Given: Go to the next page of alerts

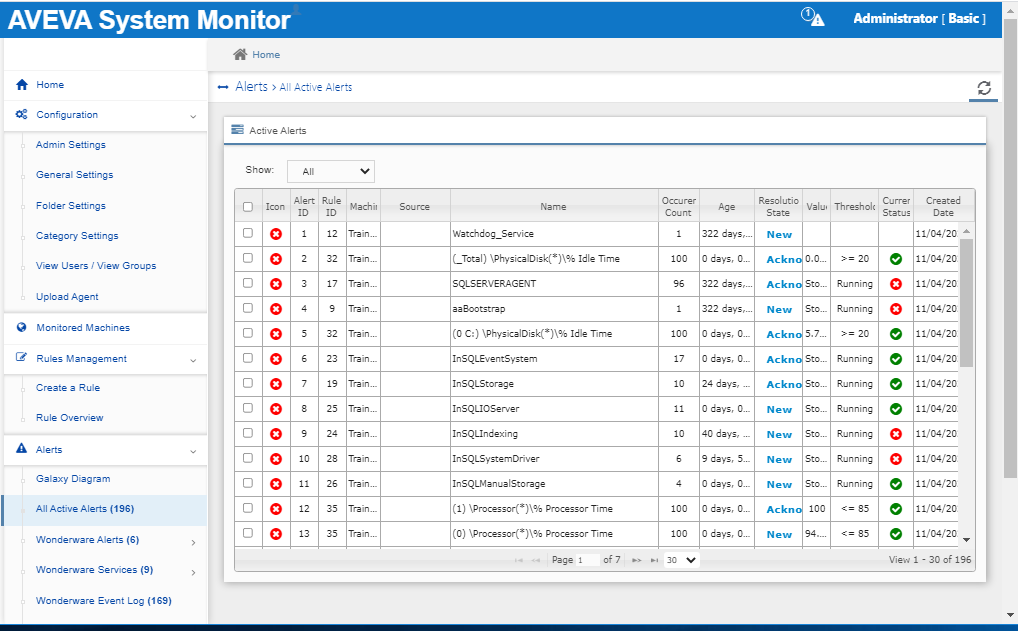Looking at the screenshot, I should click(x=637, y=560).
